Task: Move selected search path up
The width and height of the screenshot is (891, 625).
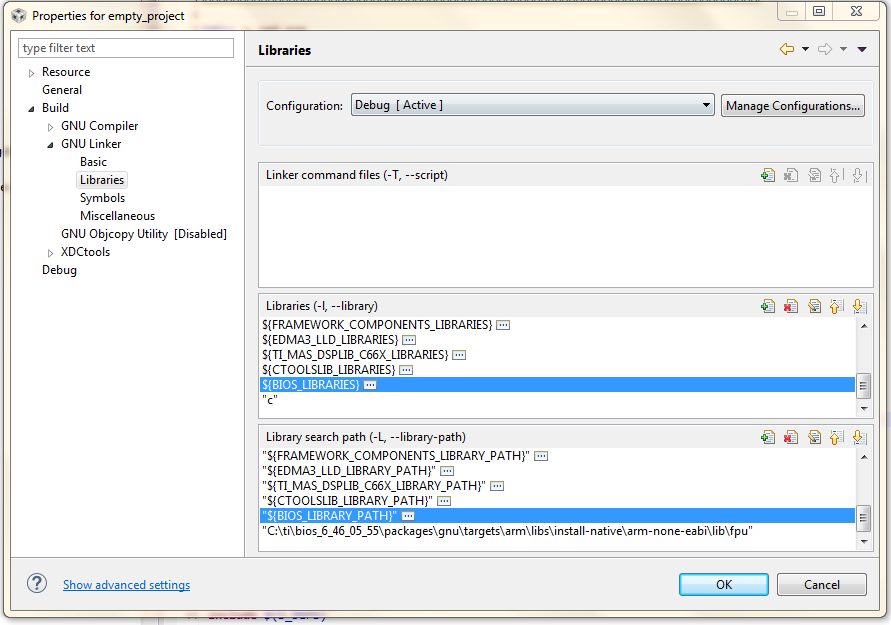Action: tap(836, 437)
